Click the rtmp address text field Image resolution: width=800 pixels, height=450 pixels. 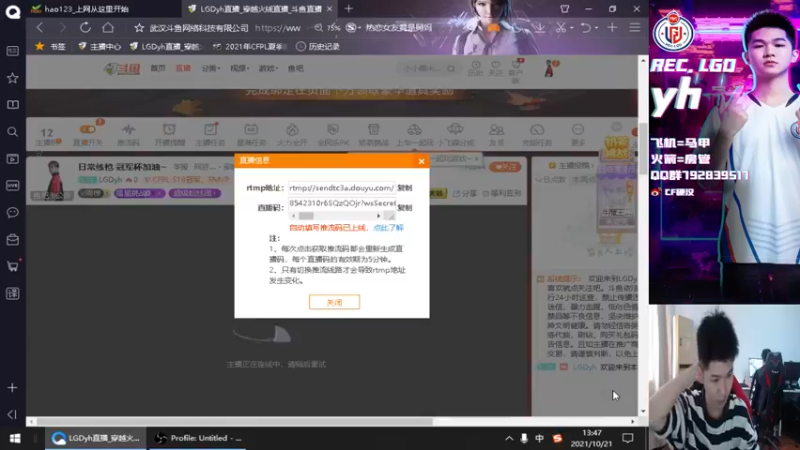(342, 188)
